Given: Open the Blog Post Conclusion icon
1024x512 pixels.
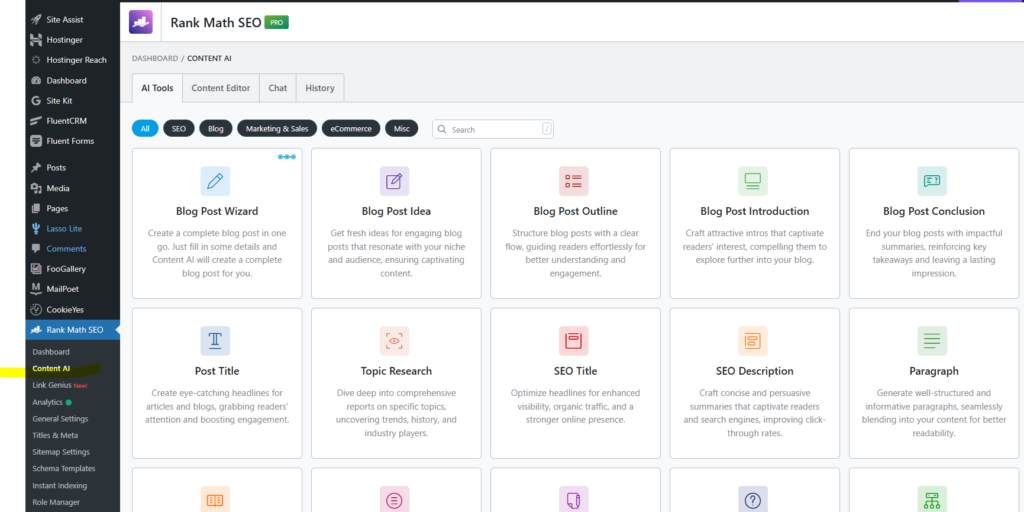Looking at the screenshot, I should pyautogui.click(x=932, y=181).
